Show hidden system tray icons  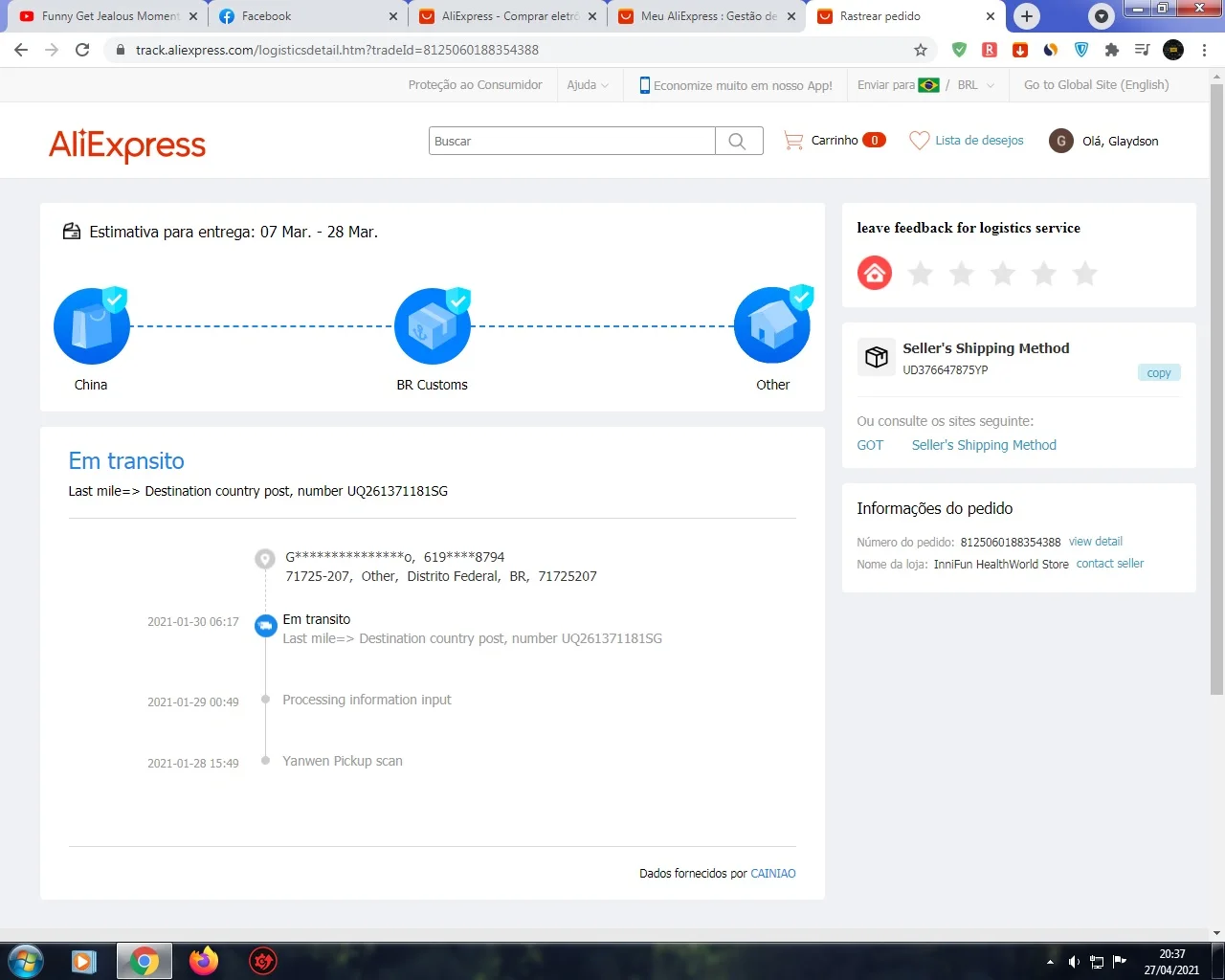pyautogui.click(x=1051, y=962)
